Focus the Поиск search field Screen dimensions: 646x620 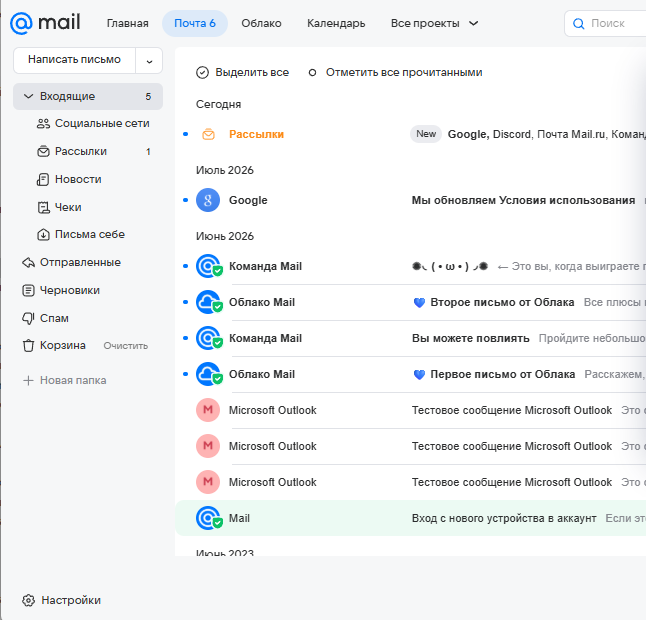coord(608,23)
